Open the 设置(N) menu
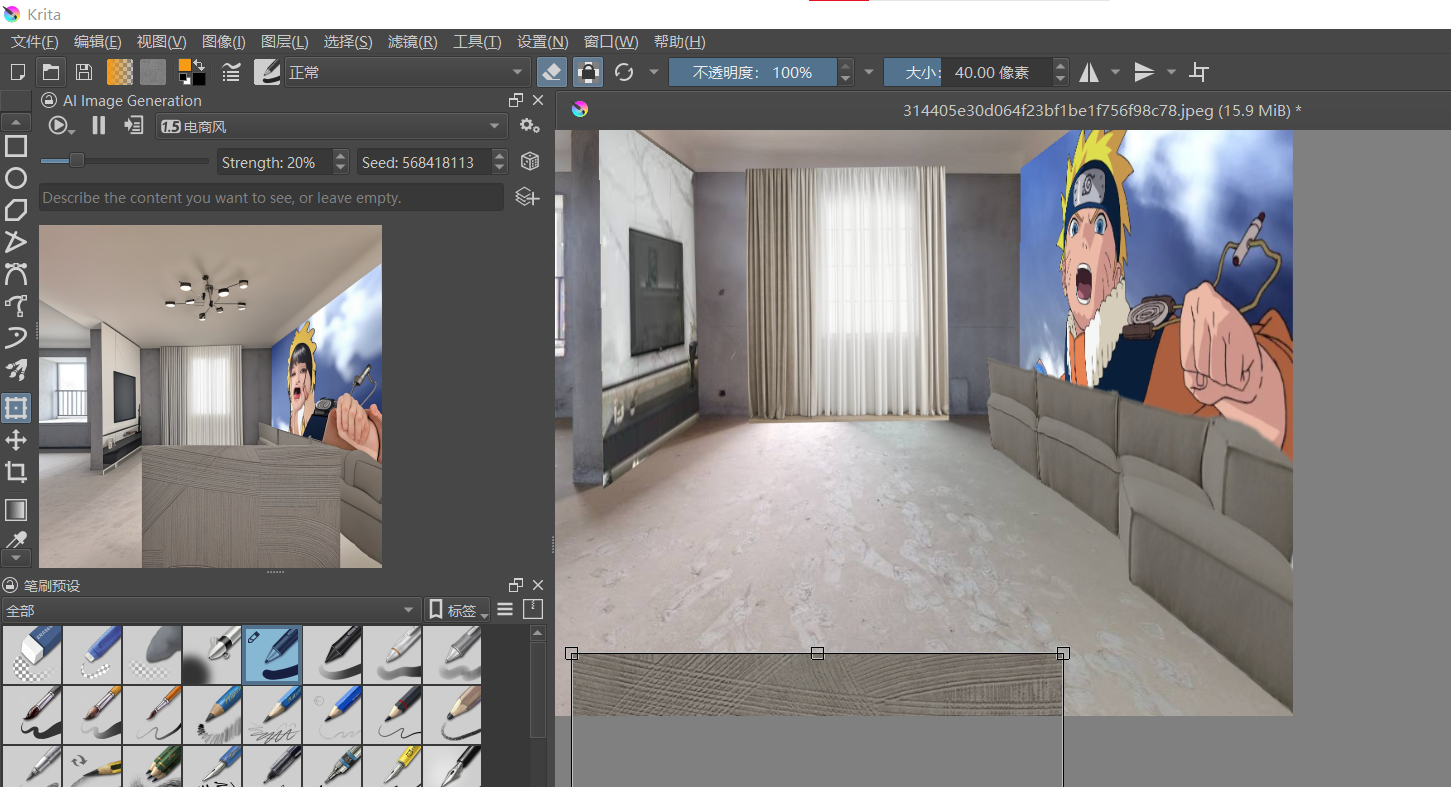Image resolution: width=1451 pixels, height=787 pixels. (x=542, y=42)
